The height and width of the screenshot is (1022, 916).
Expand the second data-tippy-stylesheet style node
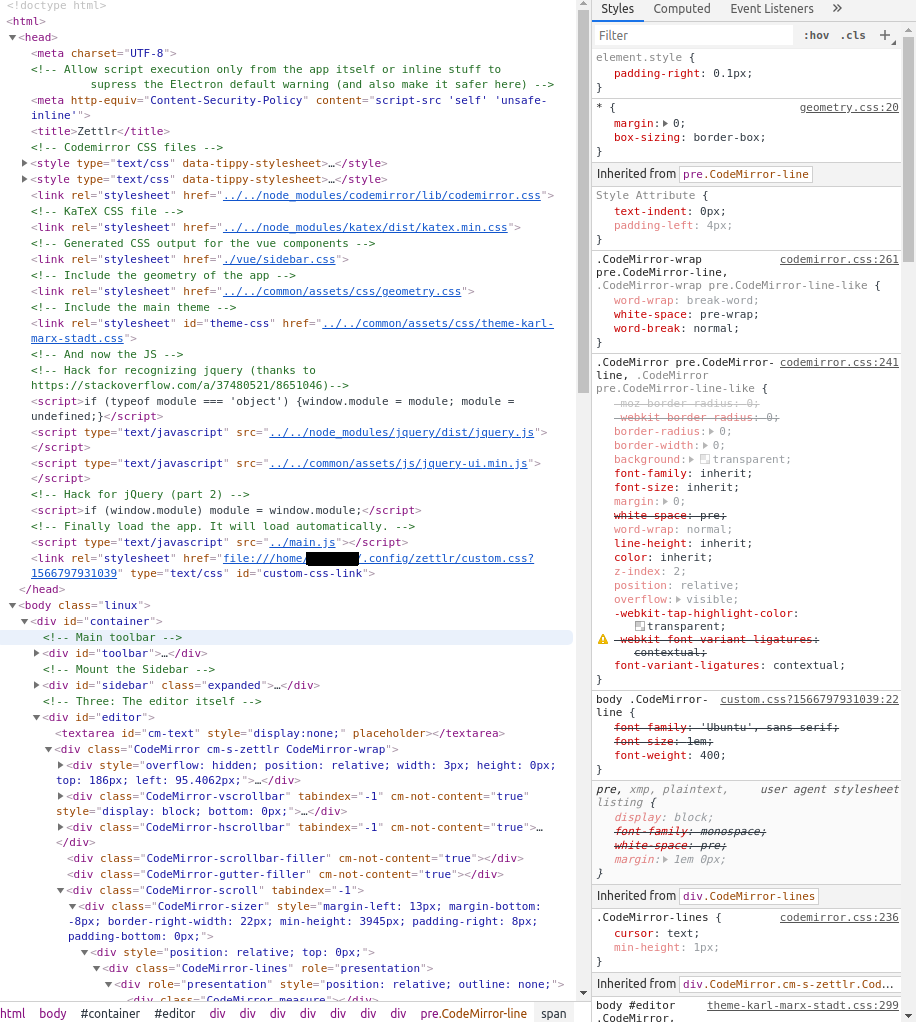point(24,179)
